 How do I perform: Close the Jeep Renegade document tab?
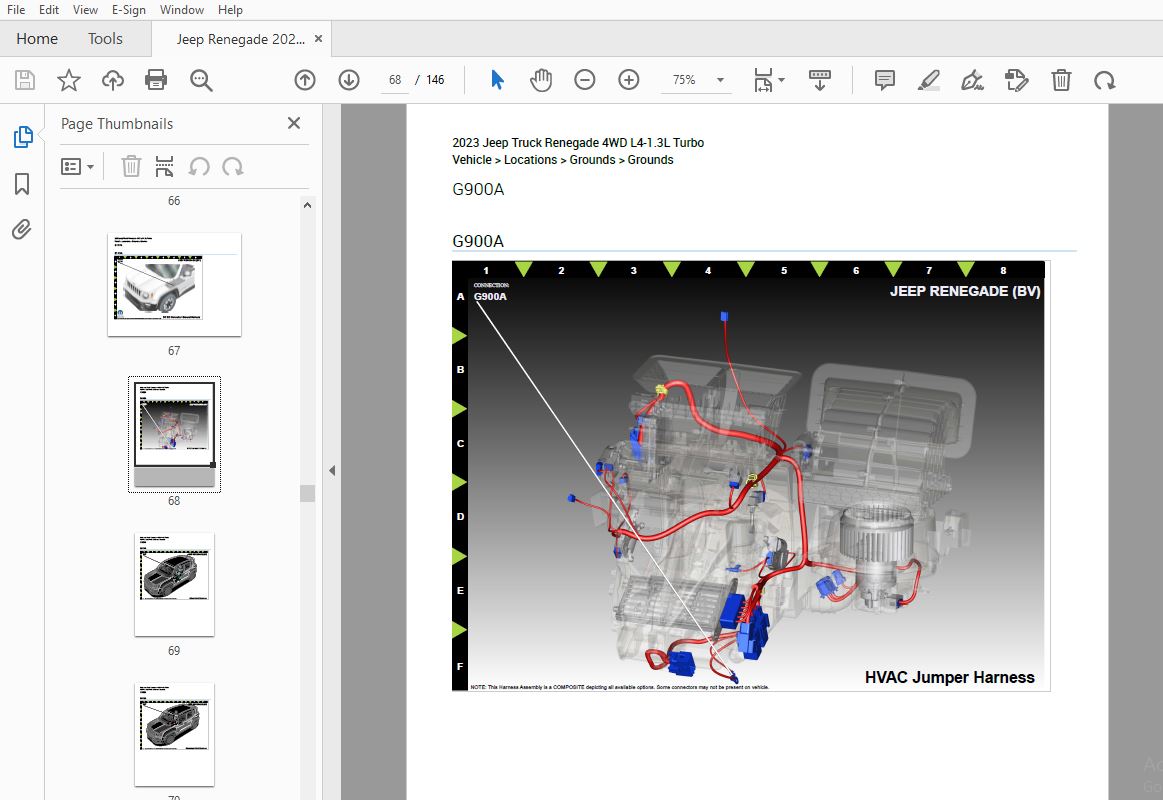coord(318,39)
